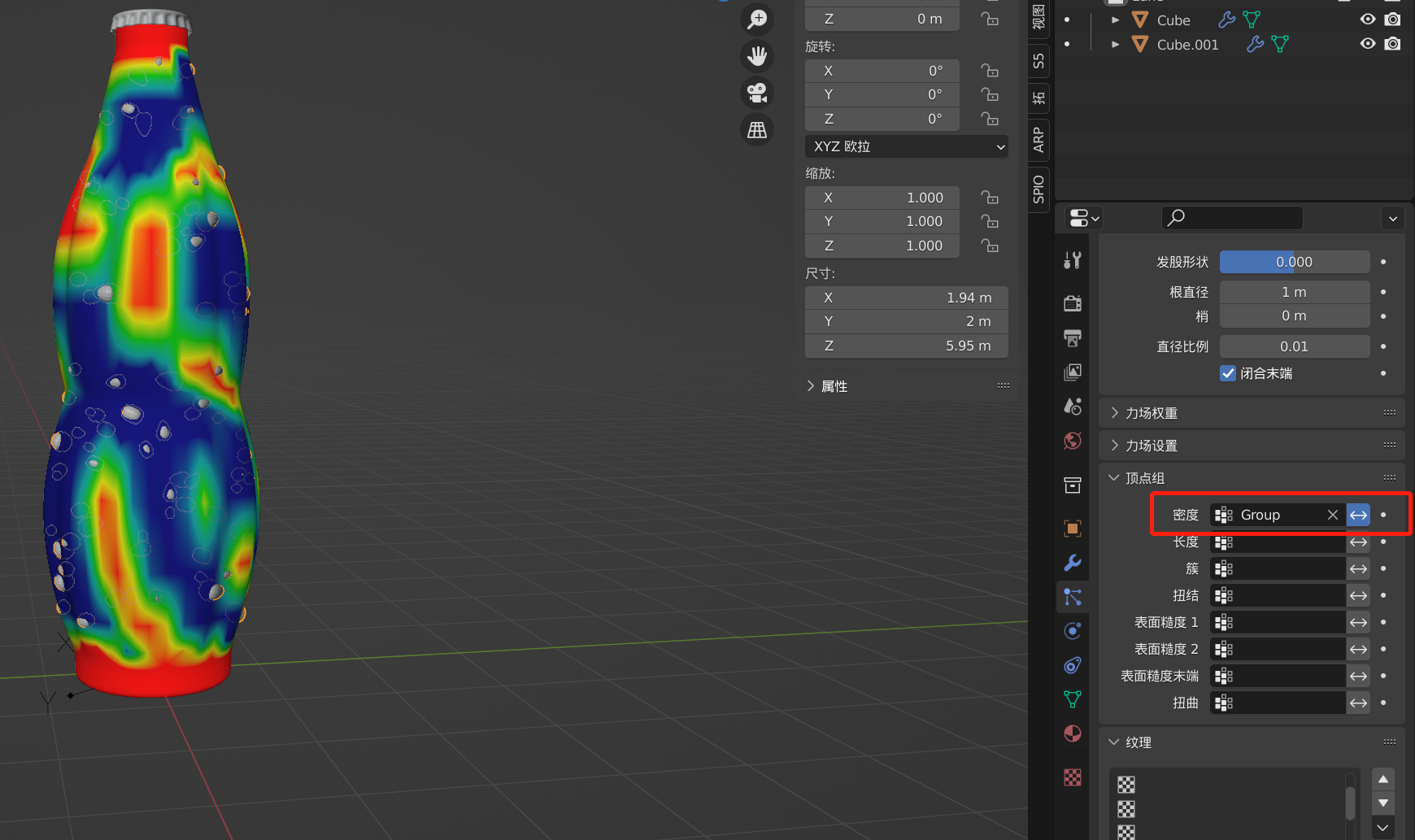Open the Object properties orange square icon
This screenshot has height=840, width=1415.
point(1073,529)
